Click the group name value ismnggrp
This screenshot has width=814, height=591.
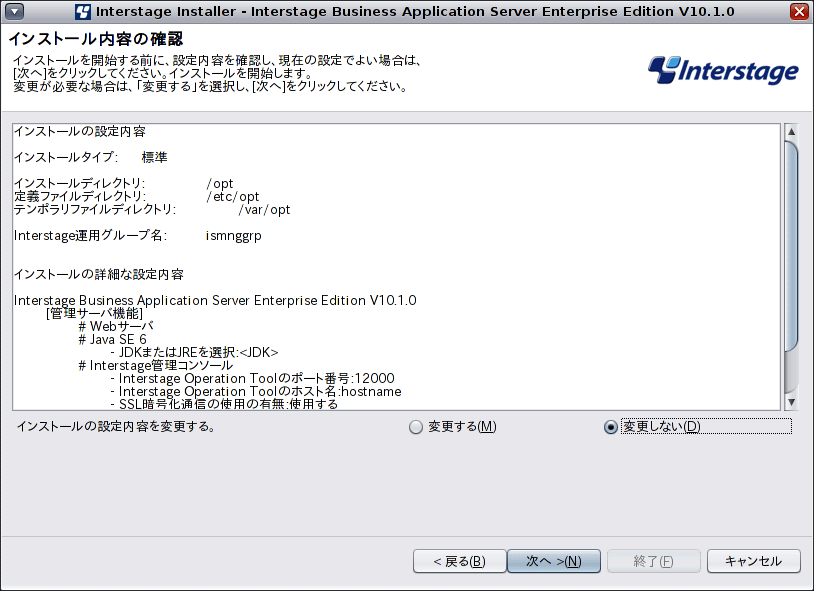[234, 236]
